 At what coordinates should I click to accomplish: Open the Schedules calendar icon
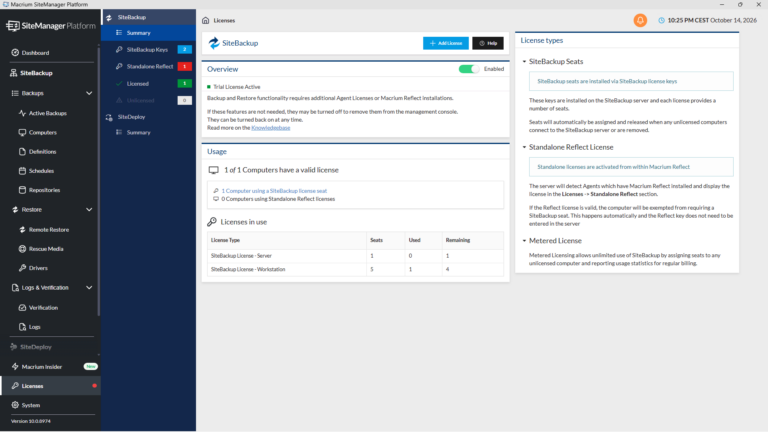pyautogui.click(x=22, y=171)
